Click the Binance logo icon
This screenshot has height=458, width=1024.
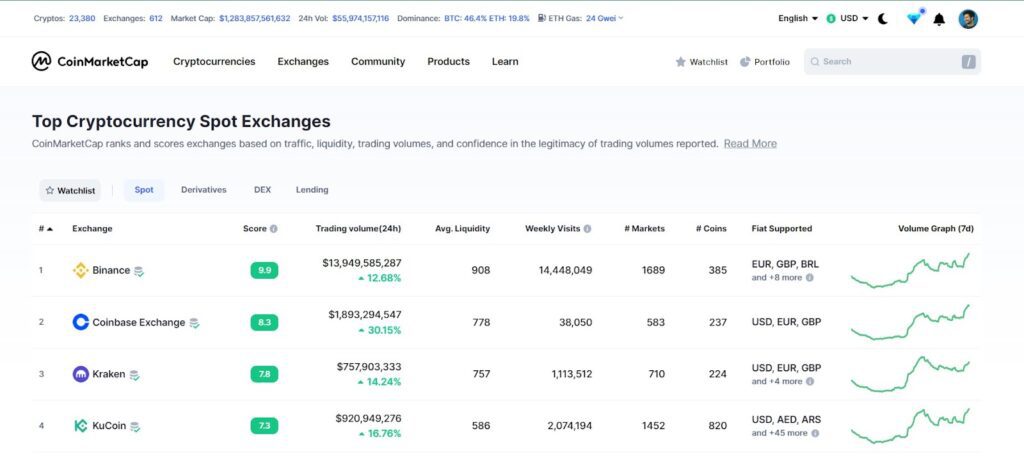click(x=80, y=270)
